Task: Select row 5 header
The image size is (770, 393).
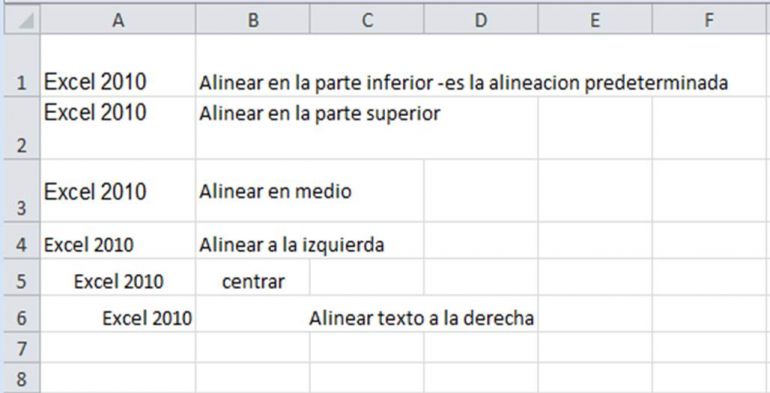Action: point(22,277)
